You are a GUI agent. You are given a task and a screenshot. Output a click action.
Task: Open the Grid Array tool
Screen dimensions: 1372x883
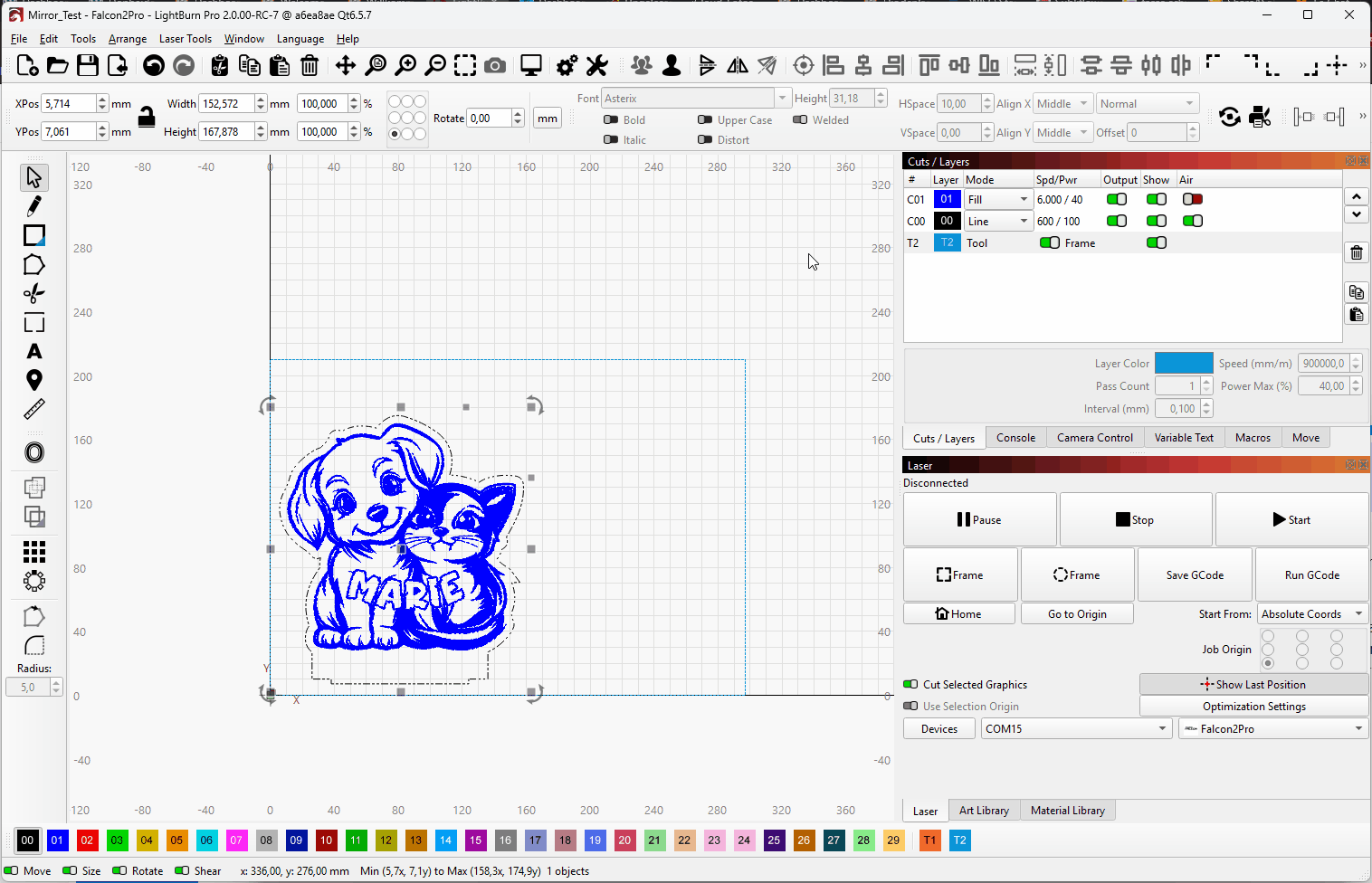33,552
